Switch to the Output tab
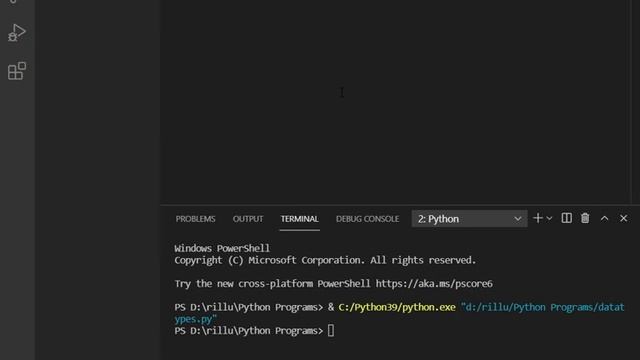640x360 pixels. click(x=248, y=219)
